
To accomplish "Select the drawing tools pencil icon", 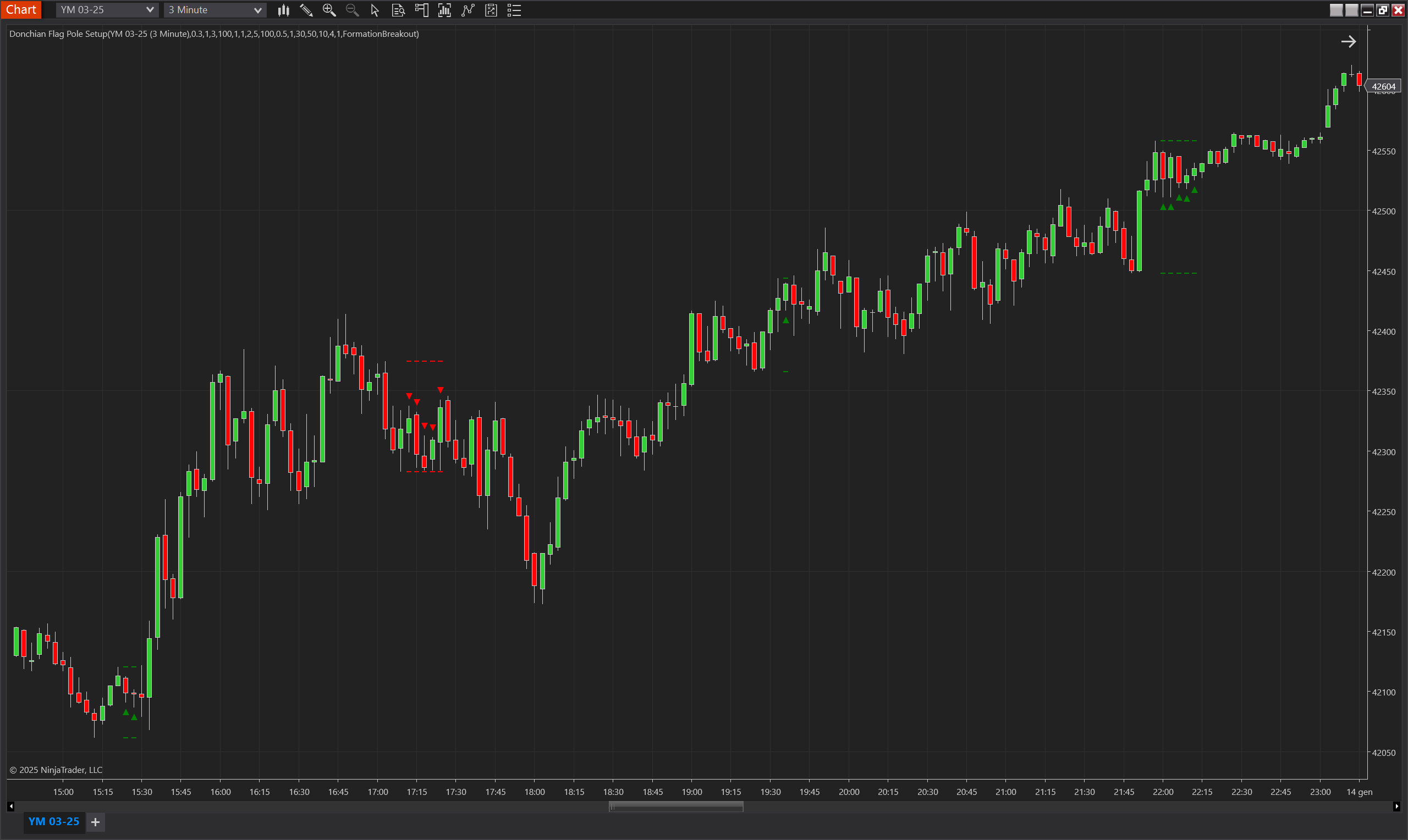I will [306, 10].
